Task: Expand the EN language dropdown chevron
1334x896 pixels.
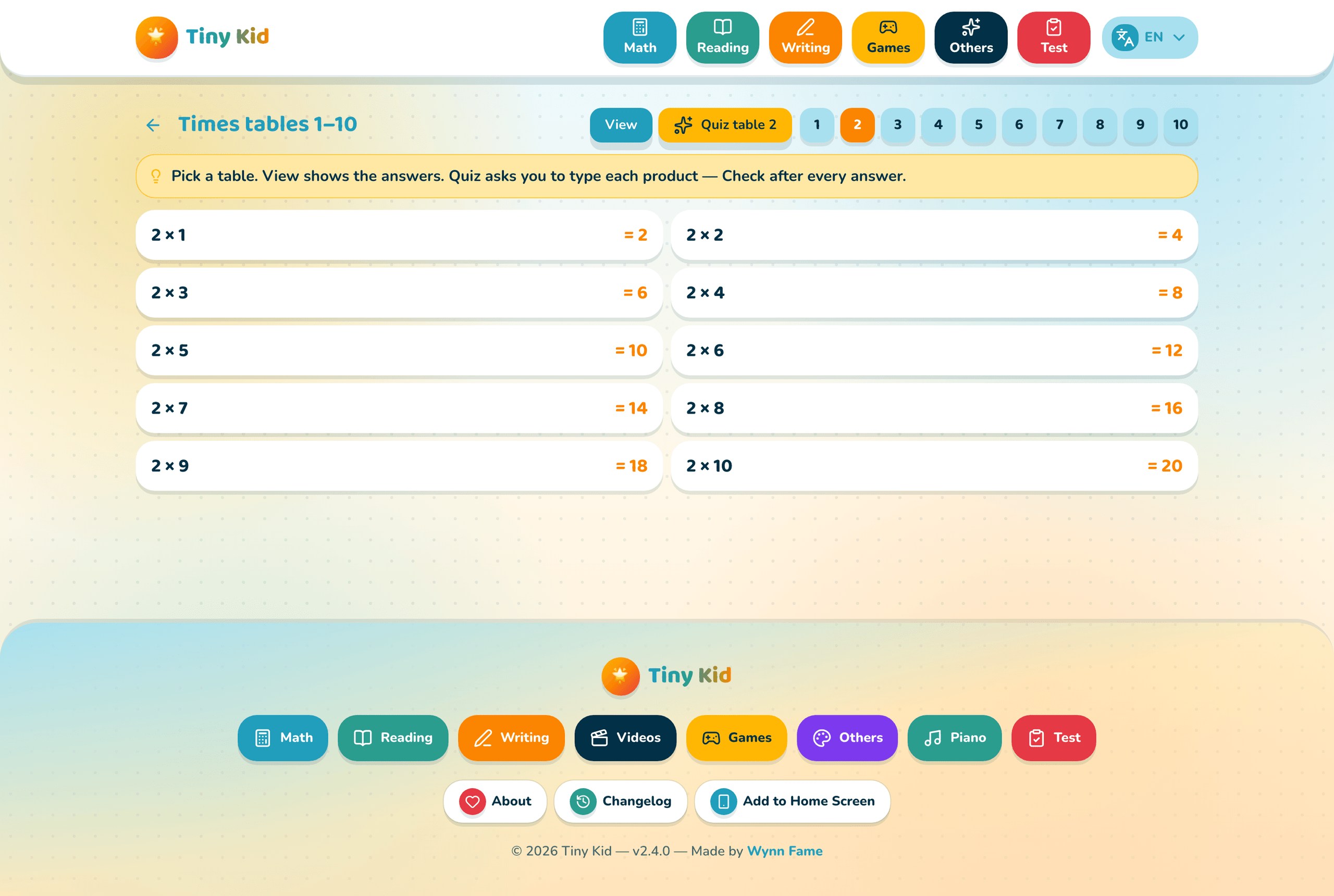Action: pyautogui.click(x=1179, y=38)
